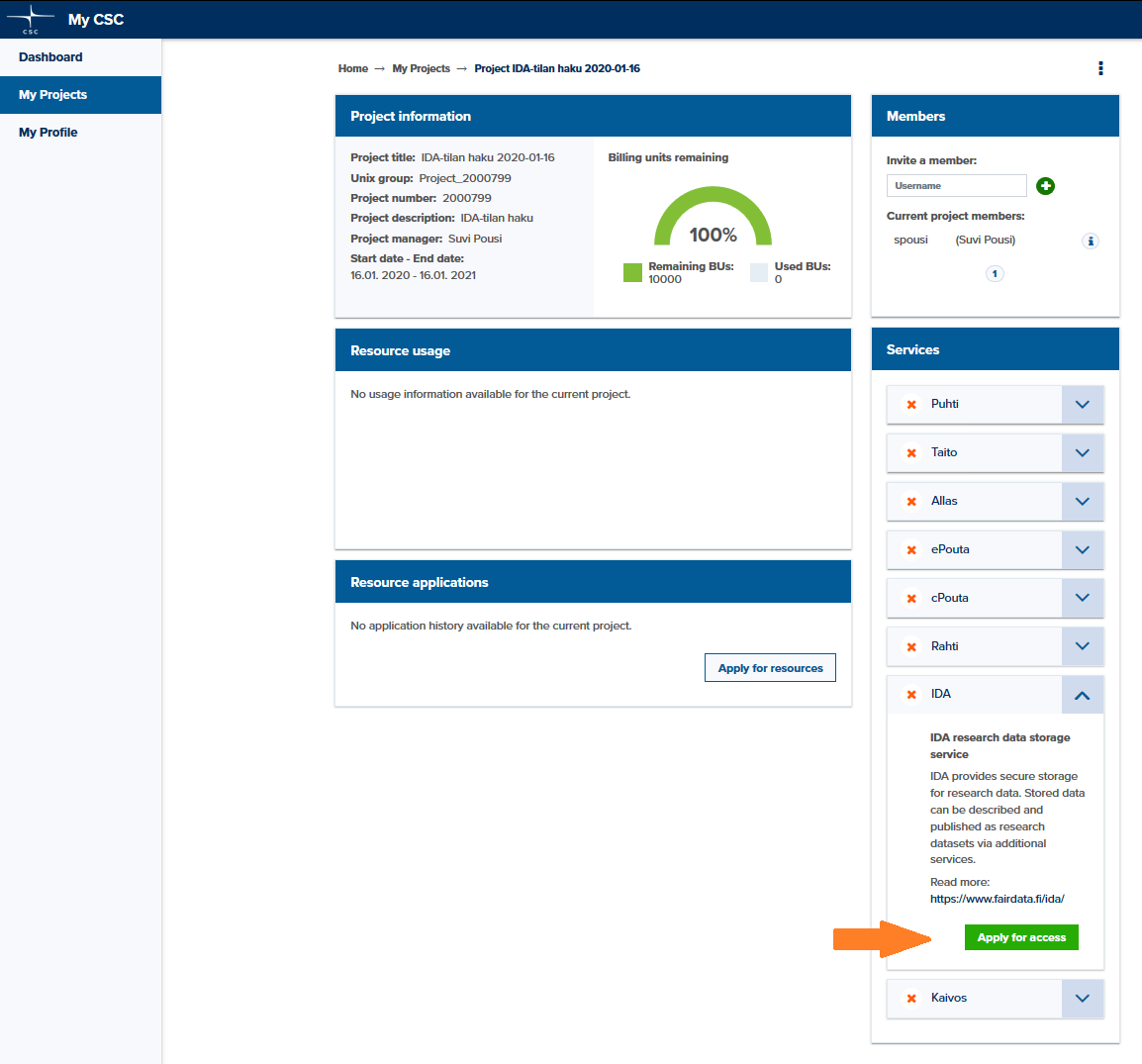Screen dimensions: 1142x1064
Task: Click the ePouta service name
Action: (x=950, y=549)
